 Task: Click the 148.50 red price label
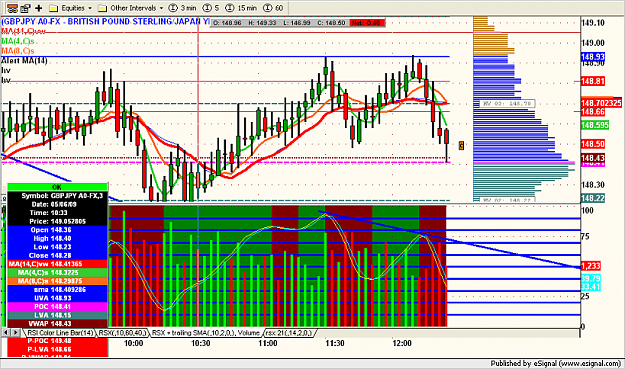coord(593,144)
